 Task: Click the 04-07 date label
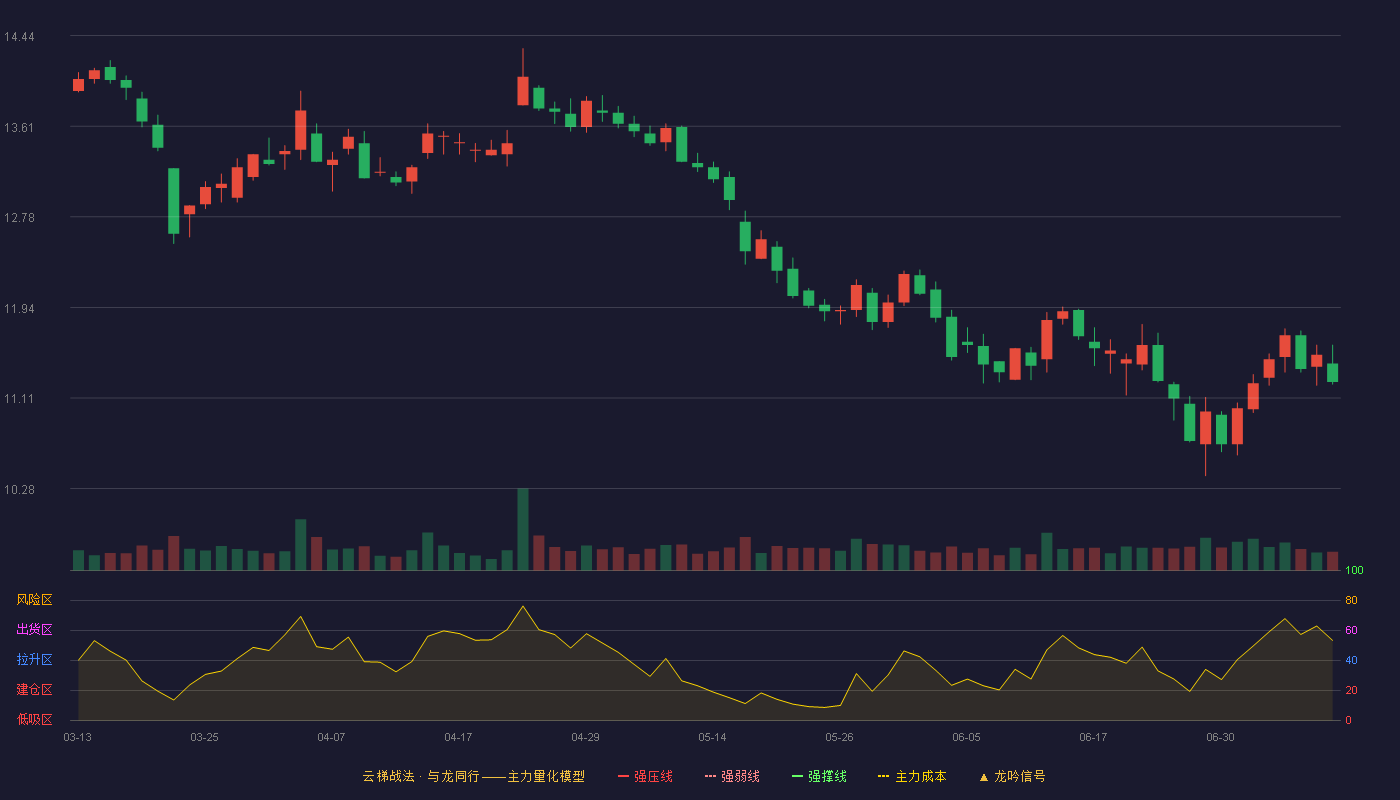331,737
